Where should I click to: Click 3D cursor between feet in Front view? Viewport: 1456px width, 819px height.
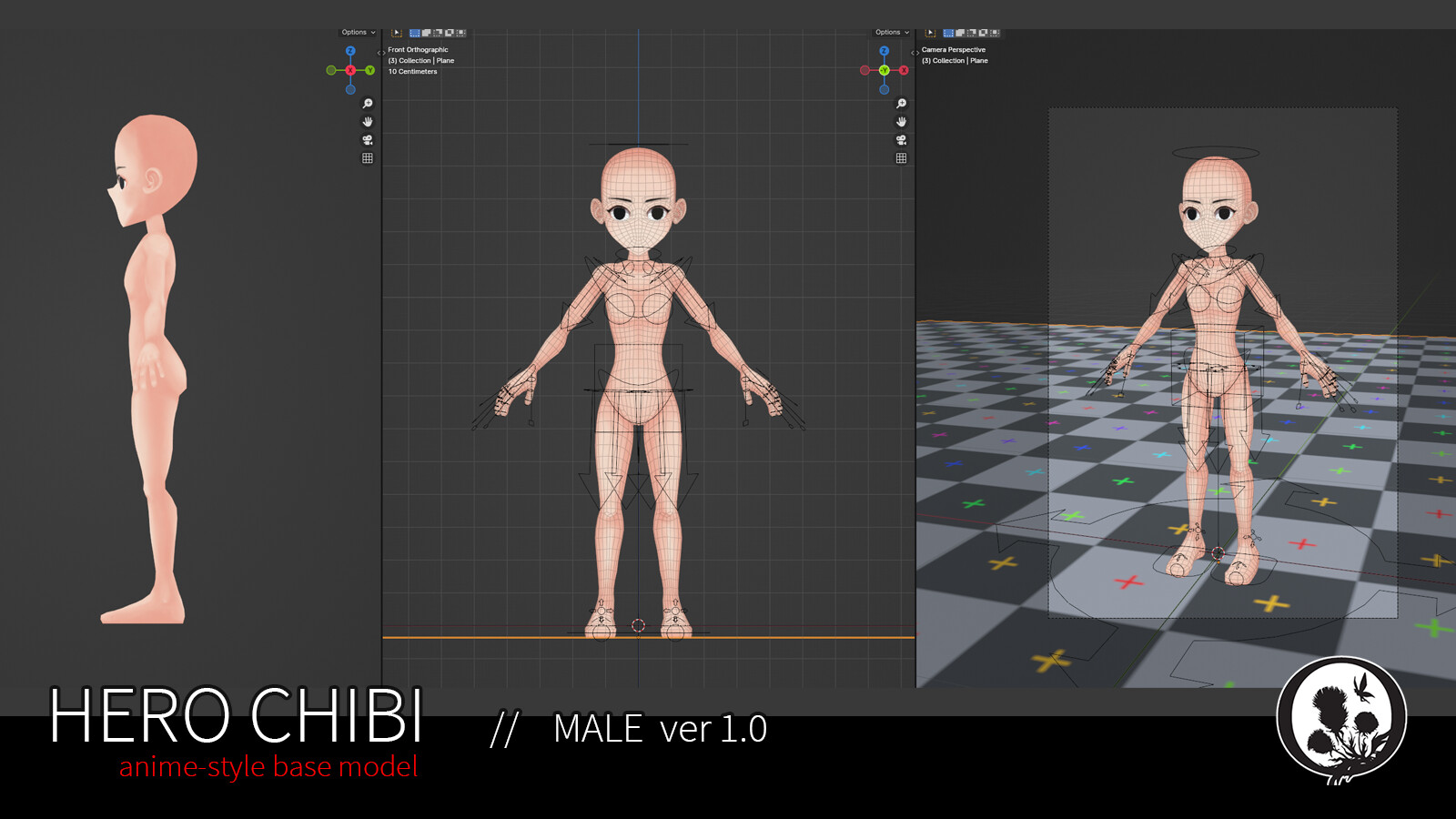click(638, 625)
